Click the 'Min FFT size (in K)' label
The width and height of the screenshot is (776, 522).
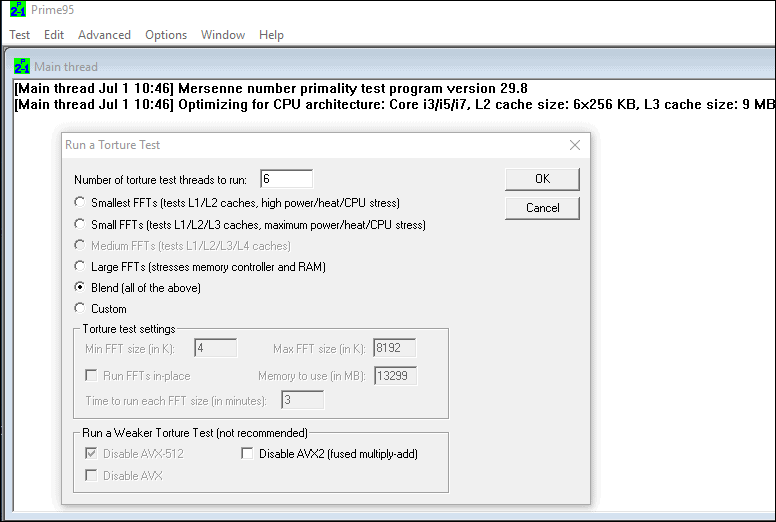tap(130, 349)
